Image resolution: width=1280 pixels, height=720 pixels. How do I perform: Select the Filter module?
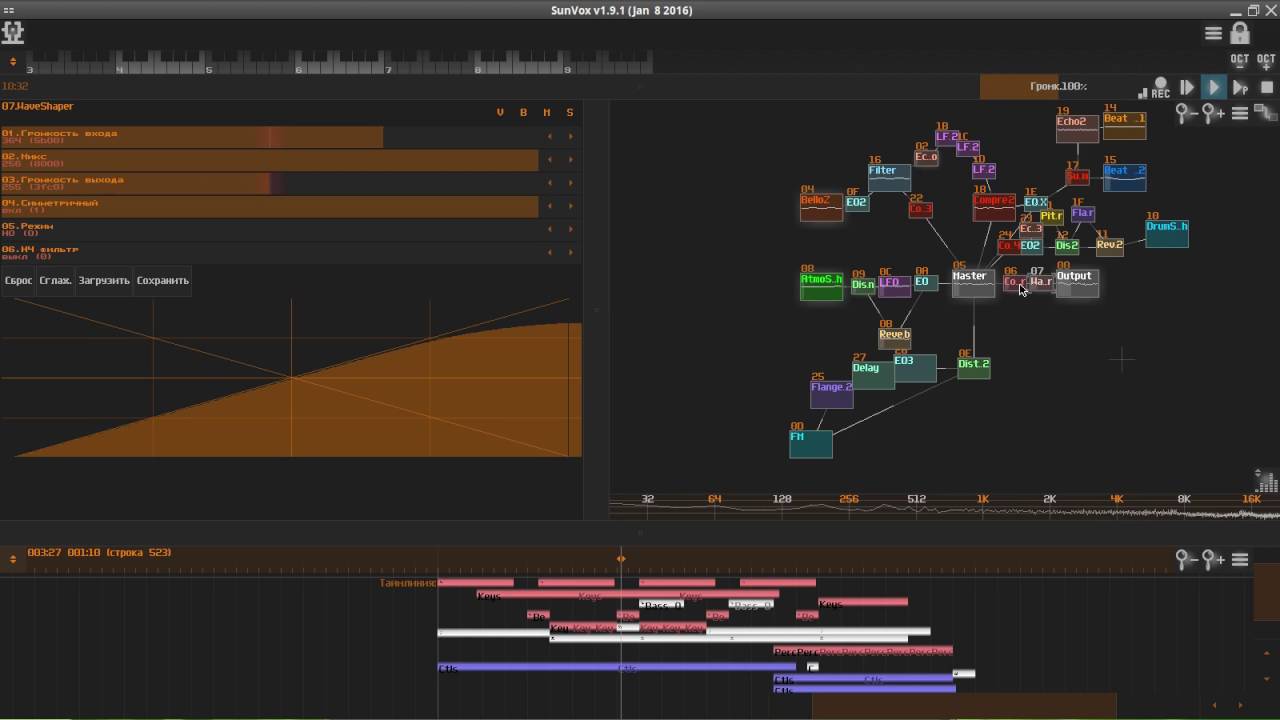click(888, 177)
